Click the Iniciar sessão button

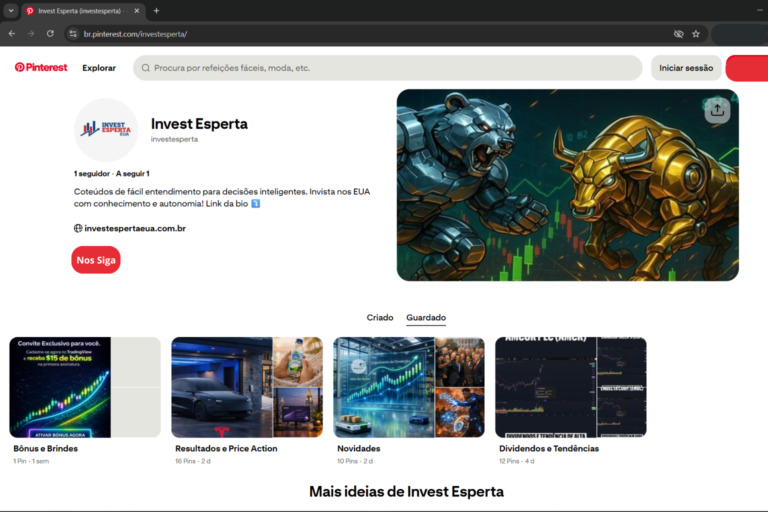coord(686,68)
